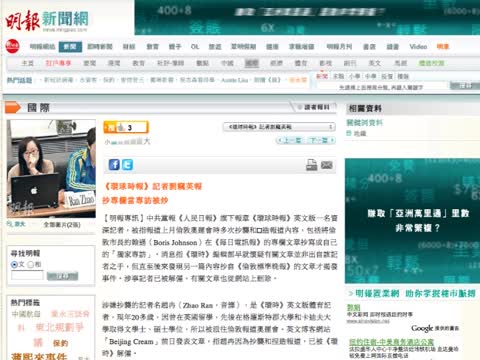
Task: Click 東北規劃 tag in hot tags
Action: coord(59,328)
